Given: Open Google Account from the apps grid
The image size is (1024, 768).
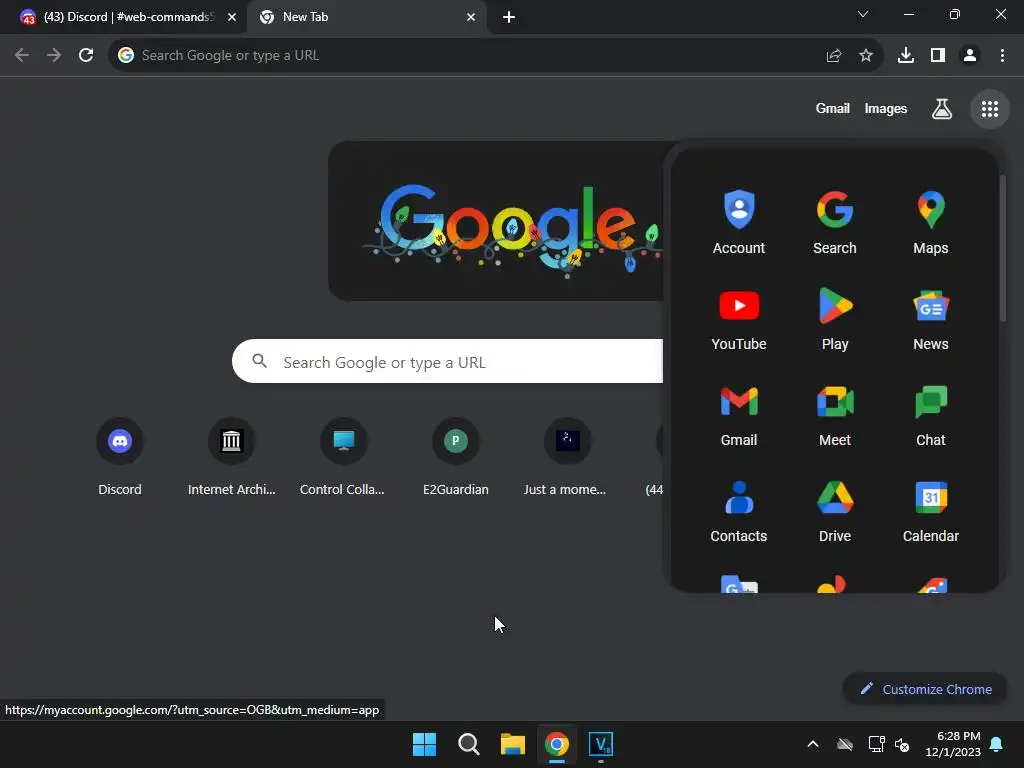Looking at the screenshot, I should 739,222.
